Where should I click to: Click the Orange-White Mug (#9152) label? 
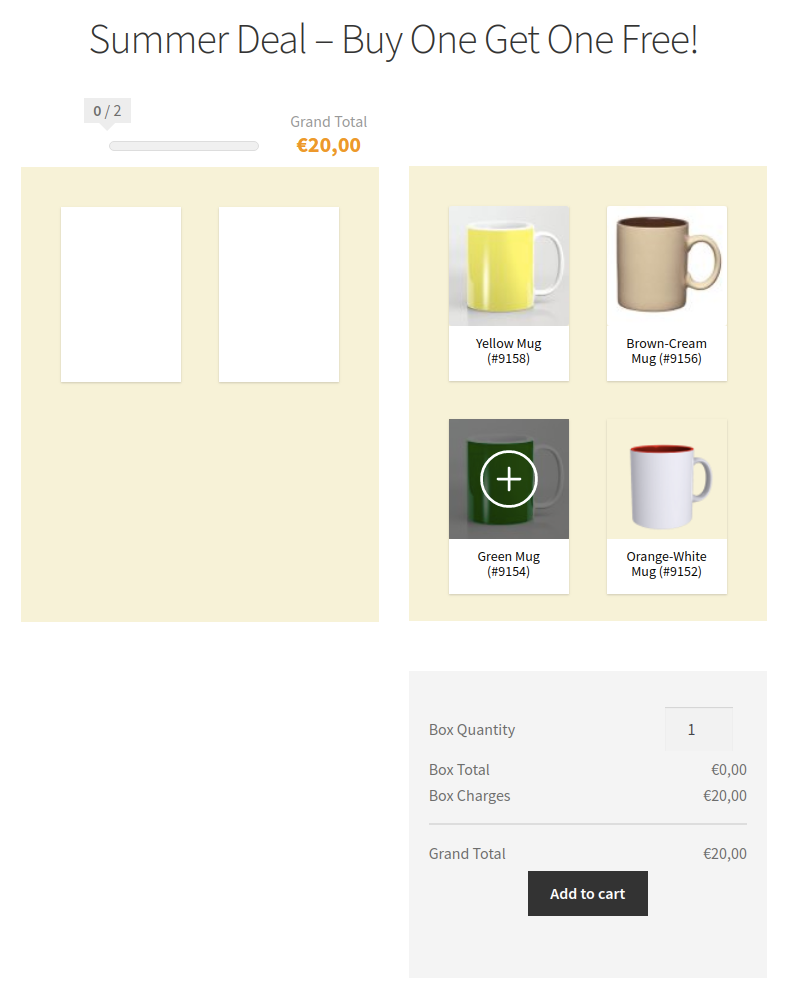tap(667, 564)
